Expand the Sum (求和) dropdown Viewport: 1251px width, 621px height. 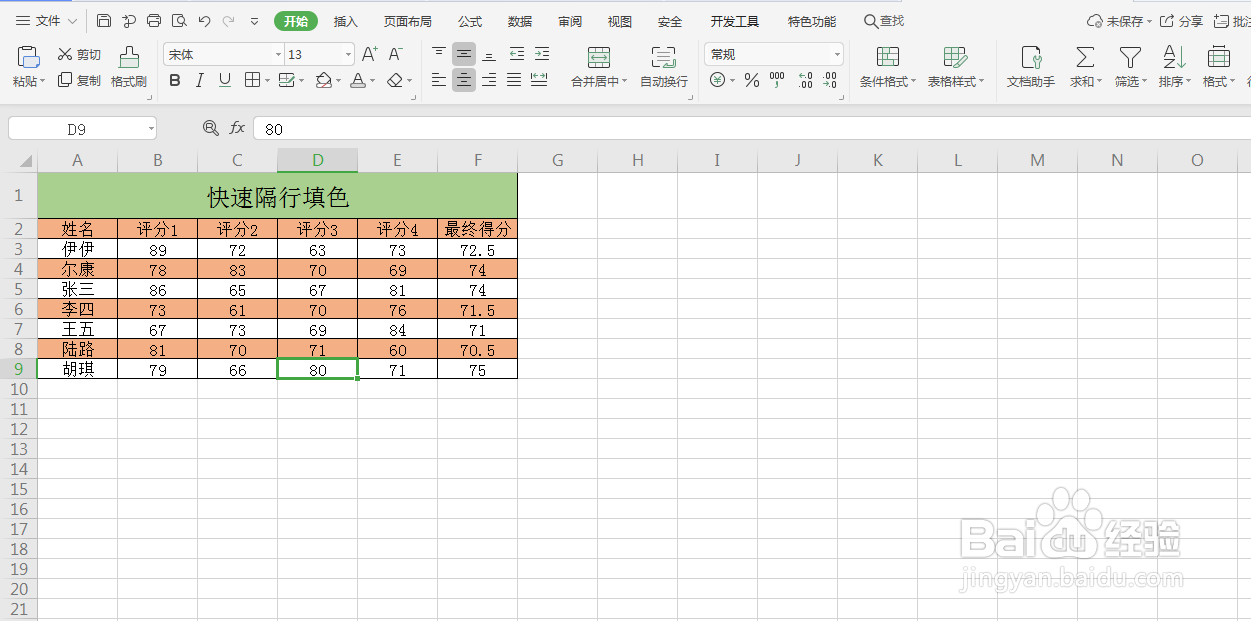coord(1100,82)
